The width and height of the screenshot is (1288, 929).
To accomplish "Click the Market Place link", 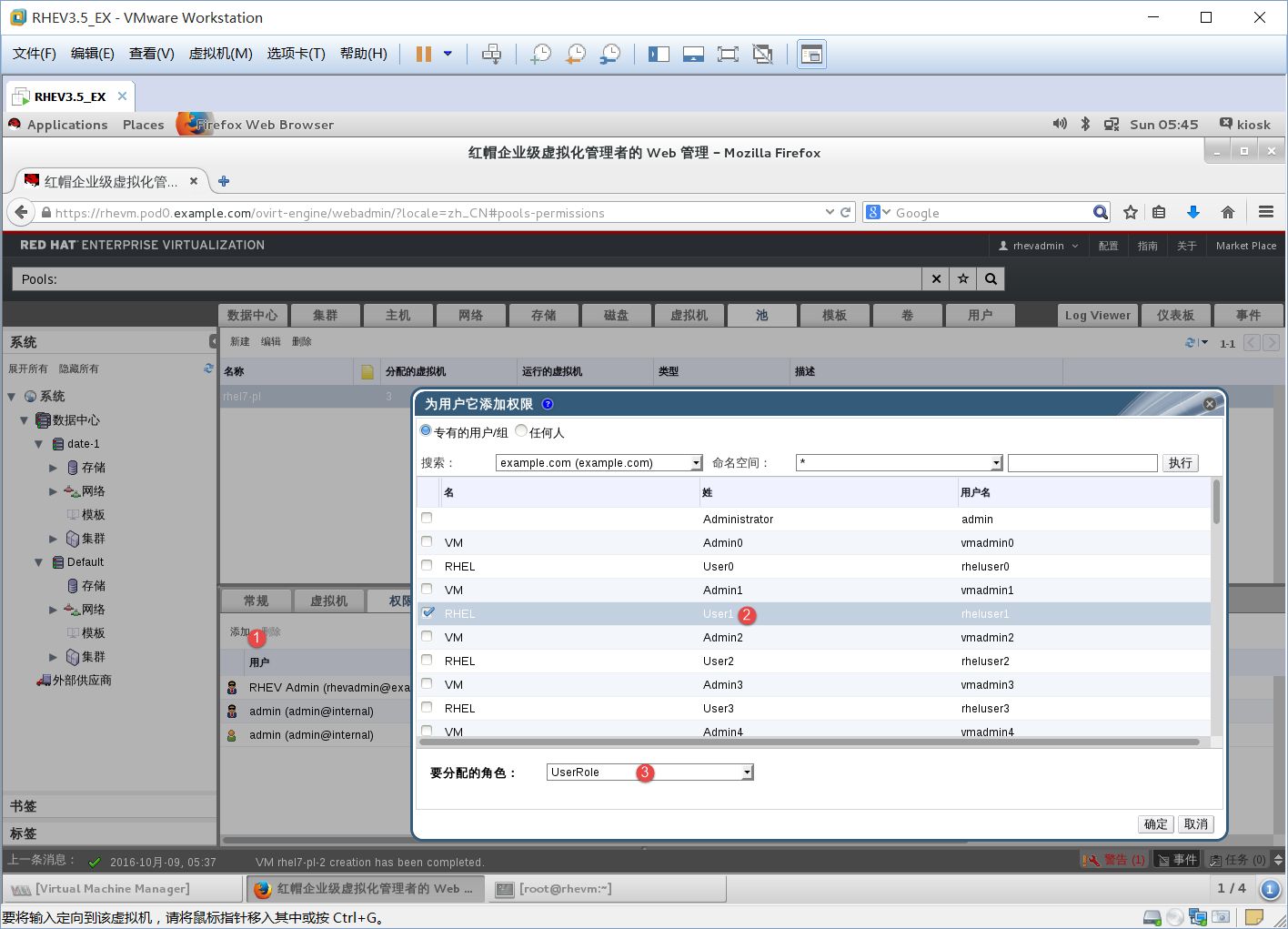I will pyautogui.click(x=1245, y=246).
